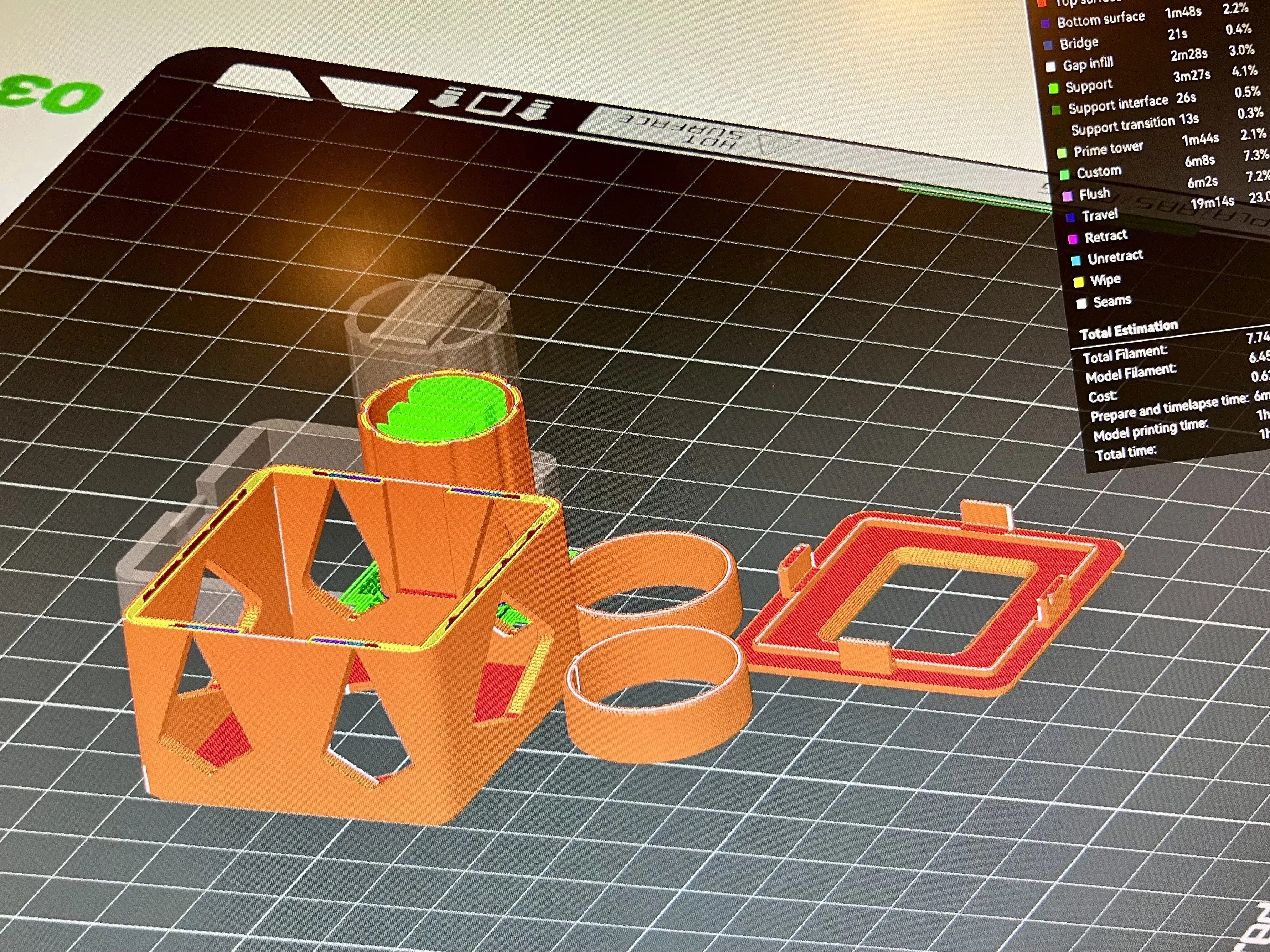Click the yellow Wipe color swatch
1270x952 pixels.
click(1079, 282)
